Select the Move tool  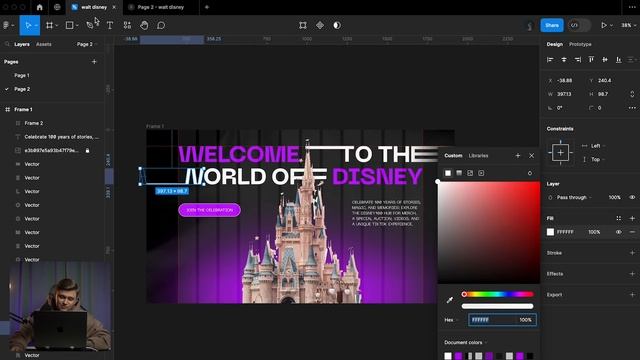[28, 25]
